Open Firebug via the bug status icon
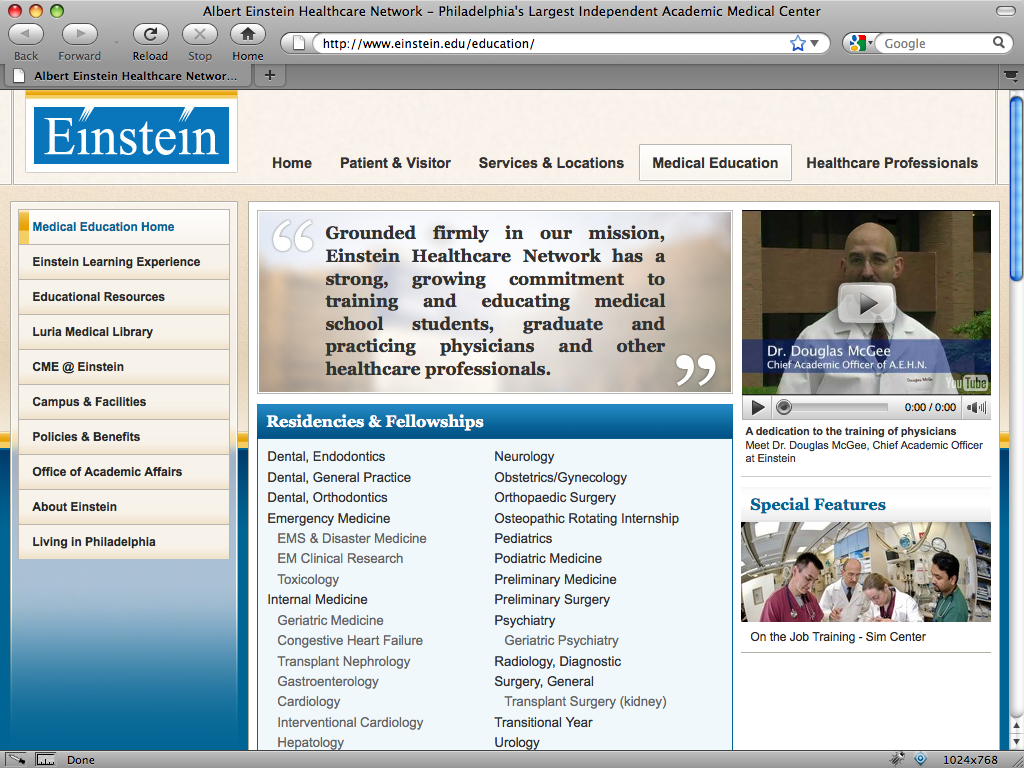Image resolution: width=1024 pixels, height=768 pixels. (x=898, y=759)
